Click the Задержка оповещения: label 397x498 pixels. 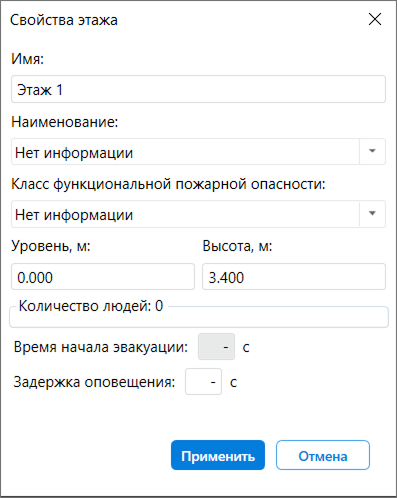tap(94, 382)
